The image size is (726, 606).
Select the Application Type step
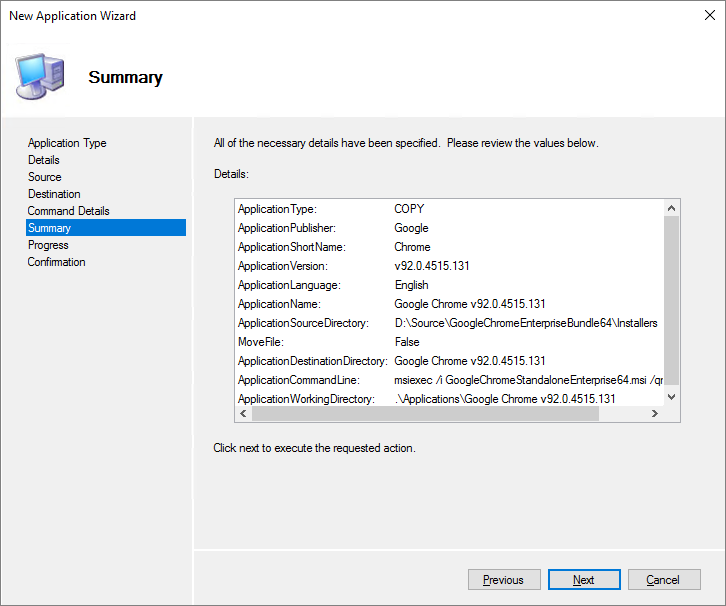click(67, 143)
